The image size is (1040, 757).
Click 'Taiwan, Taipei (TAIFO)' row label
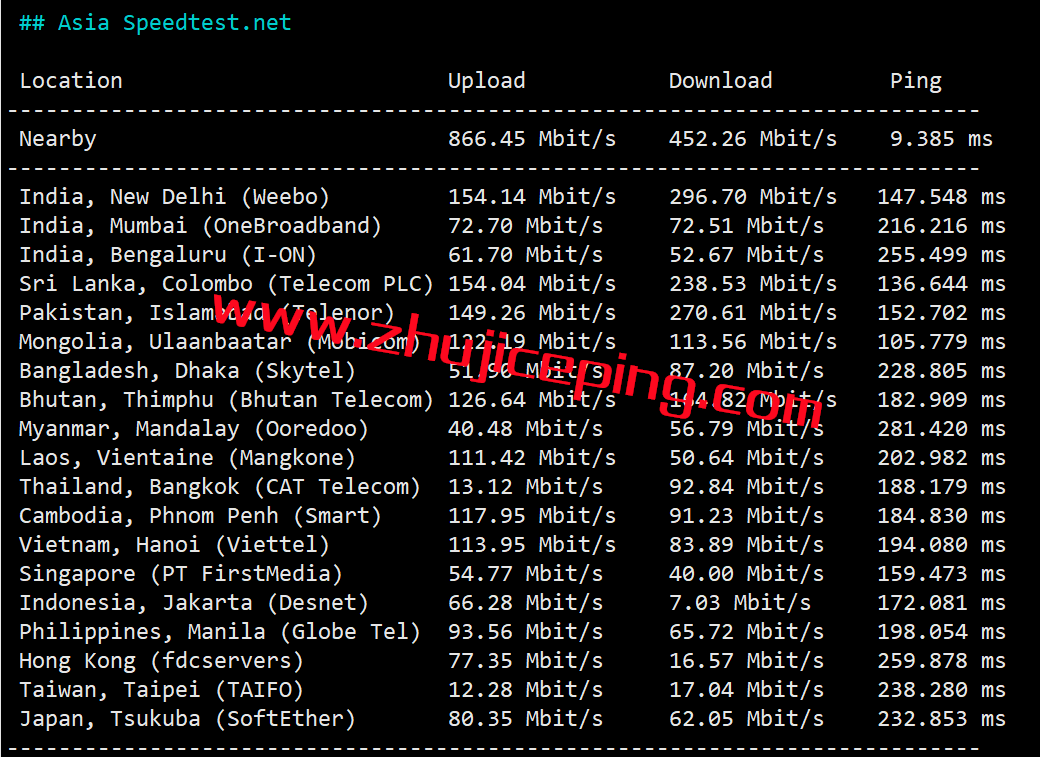(161, 691)
